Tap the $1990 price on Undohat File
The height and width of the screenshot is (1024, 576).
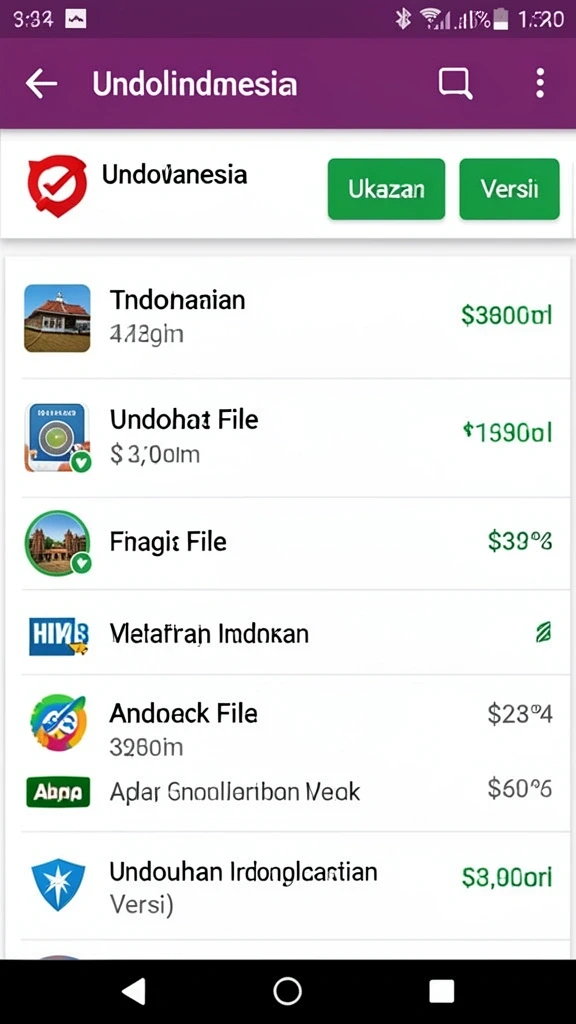pos(507,432)
